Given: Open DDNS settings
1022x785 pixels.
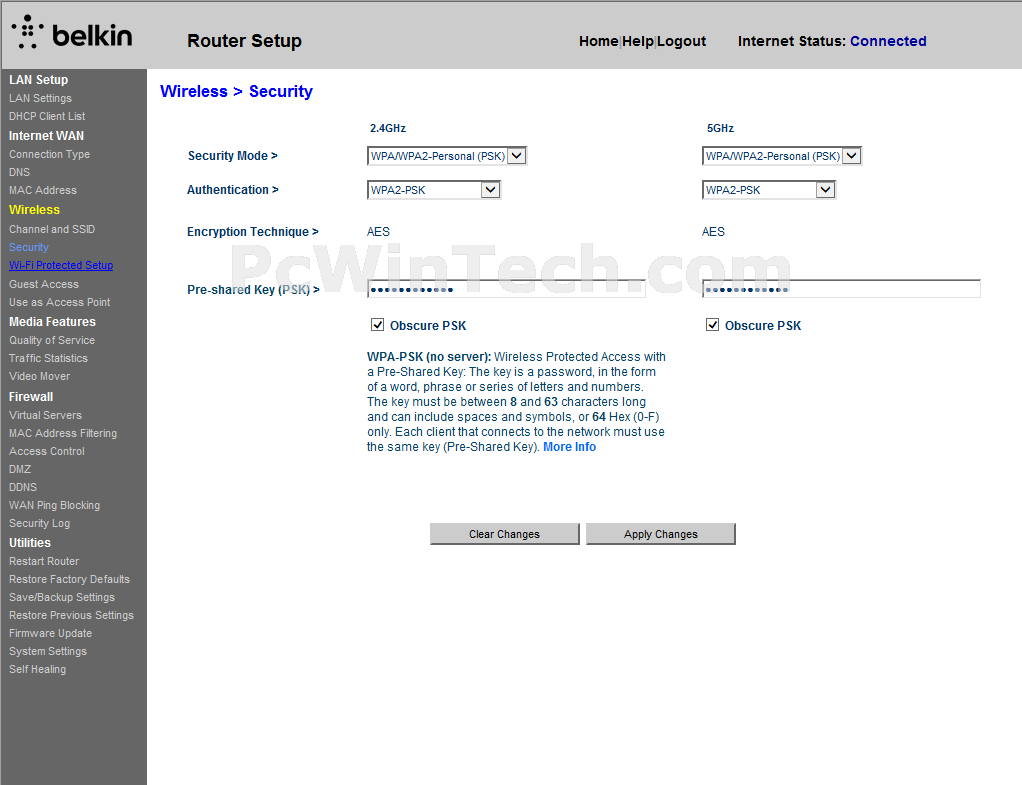Looking at the screenshot, I should pyautogui.click(x=23, y=487).
